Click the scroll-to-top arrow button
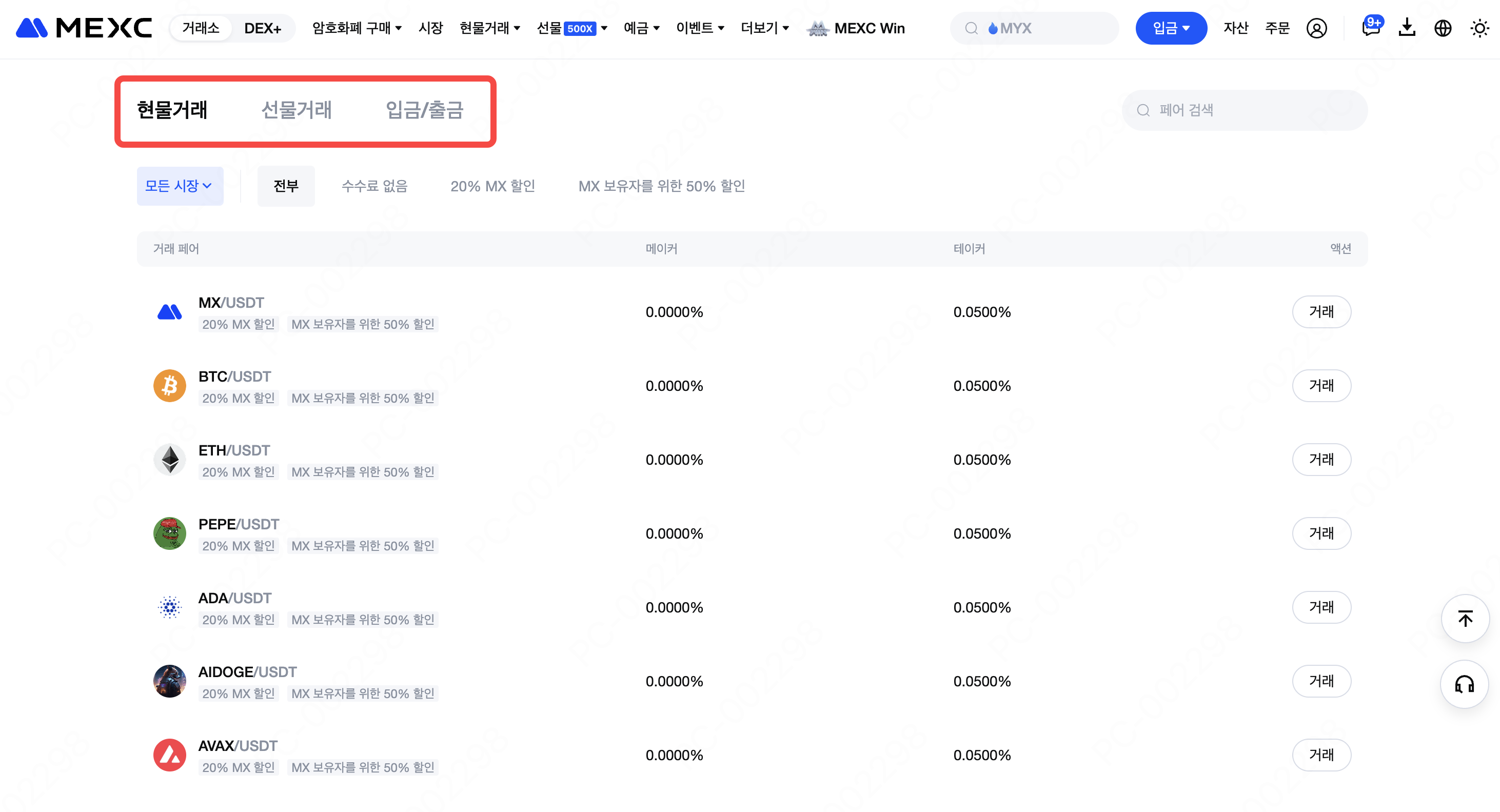 coord(1465,618)
